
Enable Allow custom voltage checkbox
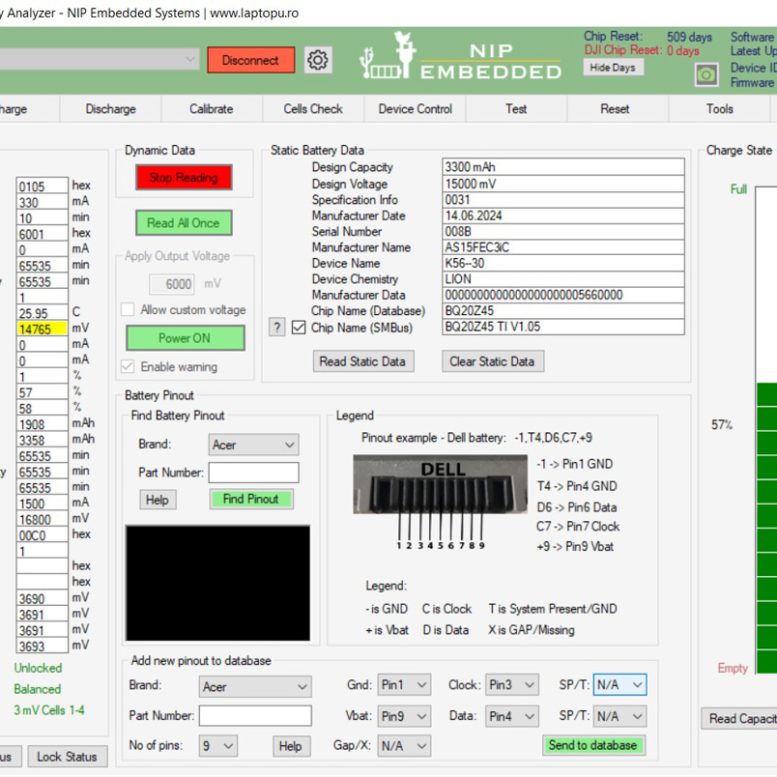(x=128, y=310)
